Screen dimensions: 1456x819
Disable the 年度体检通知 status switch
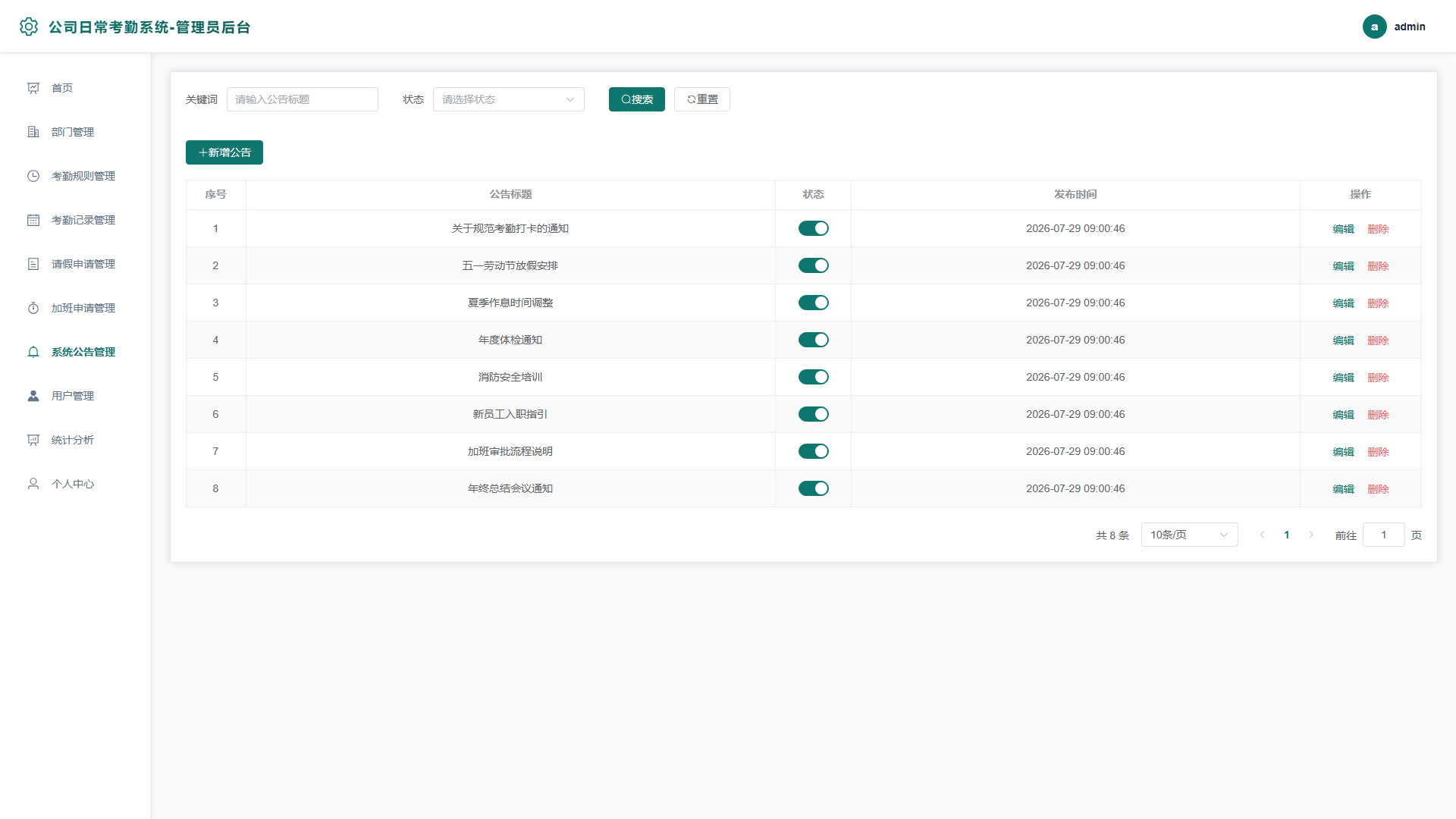point(813,340)
